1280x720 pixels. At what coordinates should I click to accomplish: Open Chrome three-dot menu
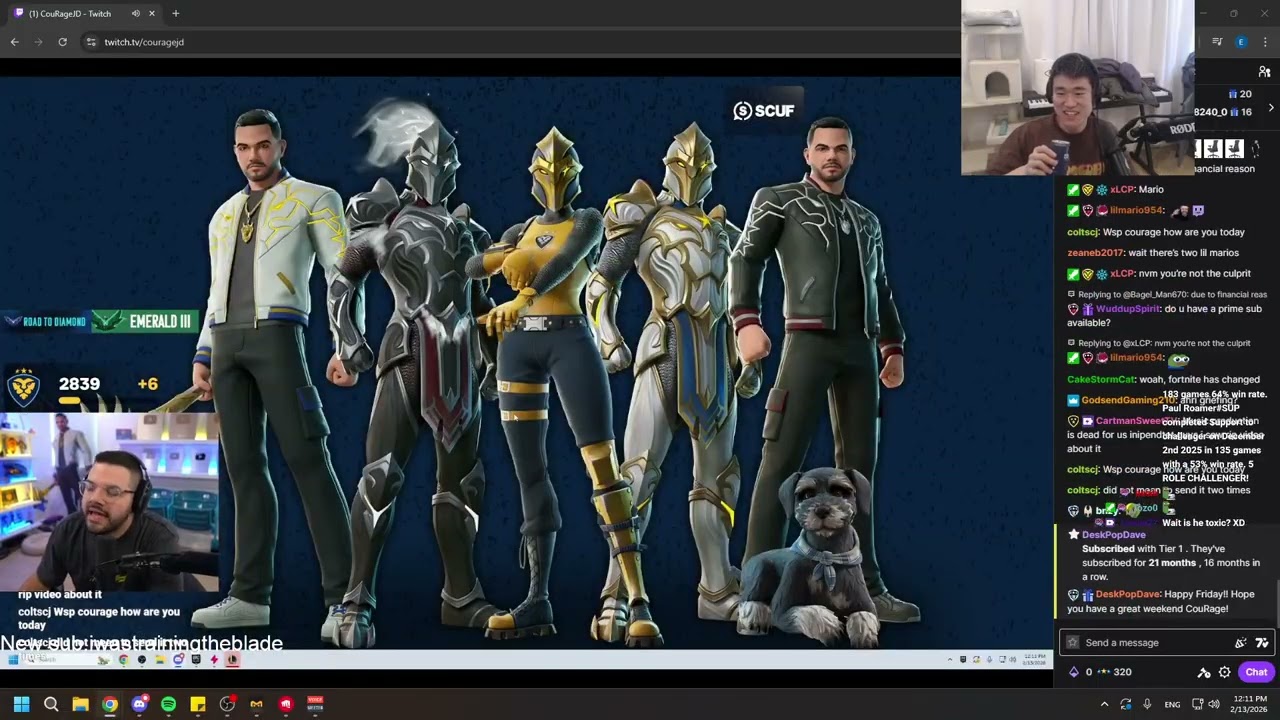pyautogui.click(x=1265, y=42)
